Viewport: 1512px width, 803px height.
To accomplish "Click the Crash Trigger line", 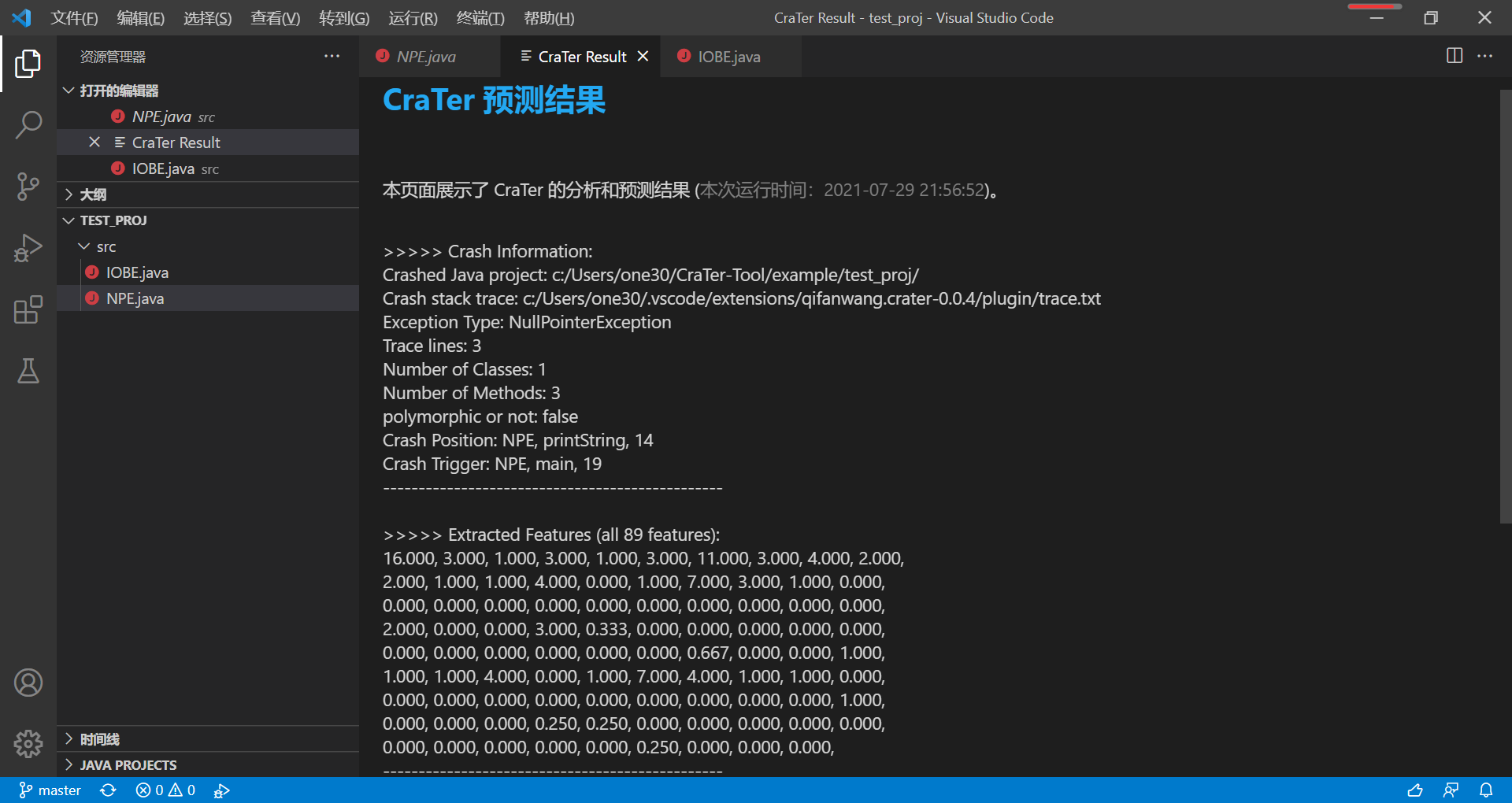I will [492, 464].
